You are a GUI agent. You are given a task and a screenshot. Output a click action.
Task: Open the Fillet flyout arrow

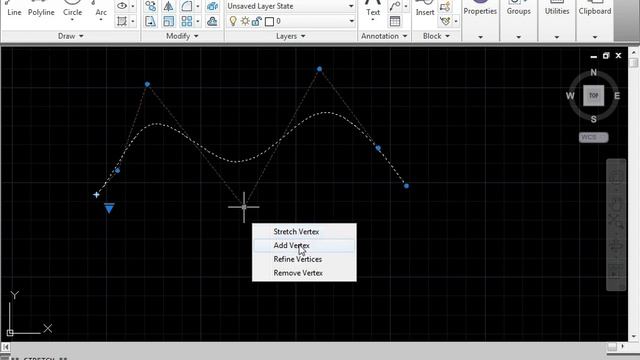click(x=198, y=6)
